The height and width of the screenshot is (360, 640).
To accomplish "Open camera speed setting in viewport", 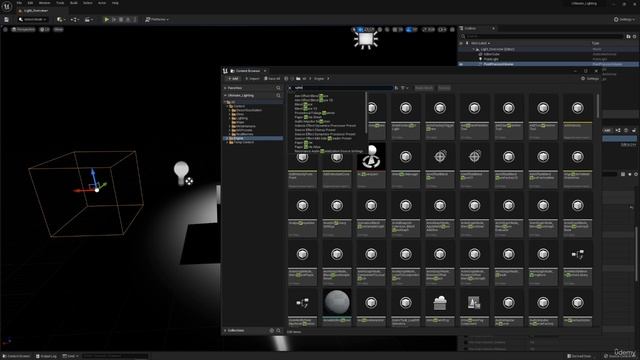I will click(442, 29).
